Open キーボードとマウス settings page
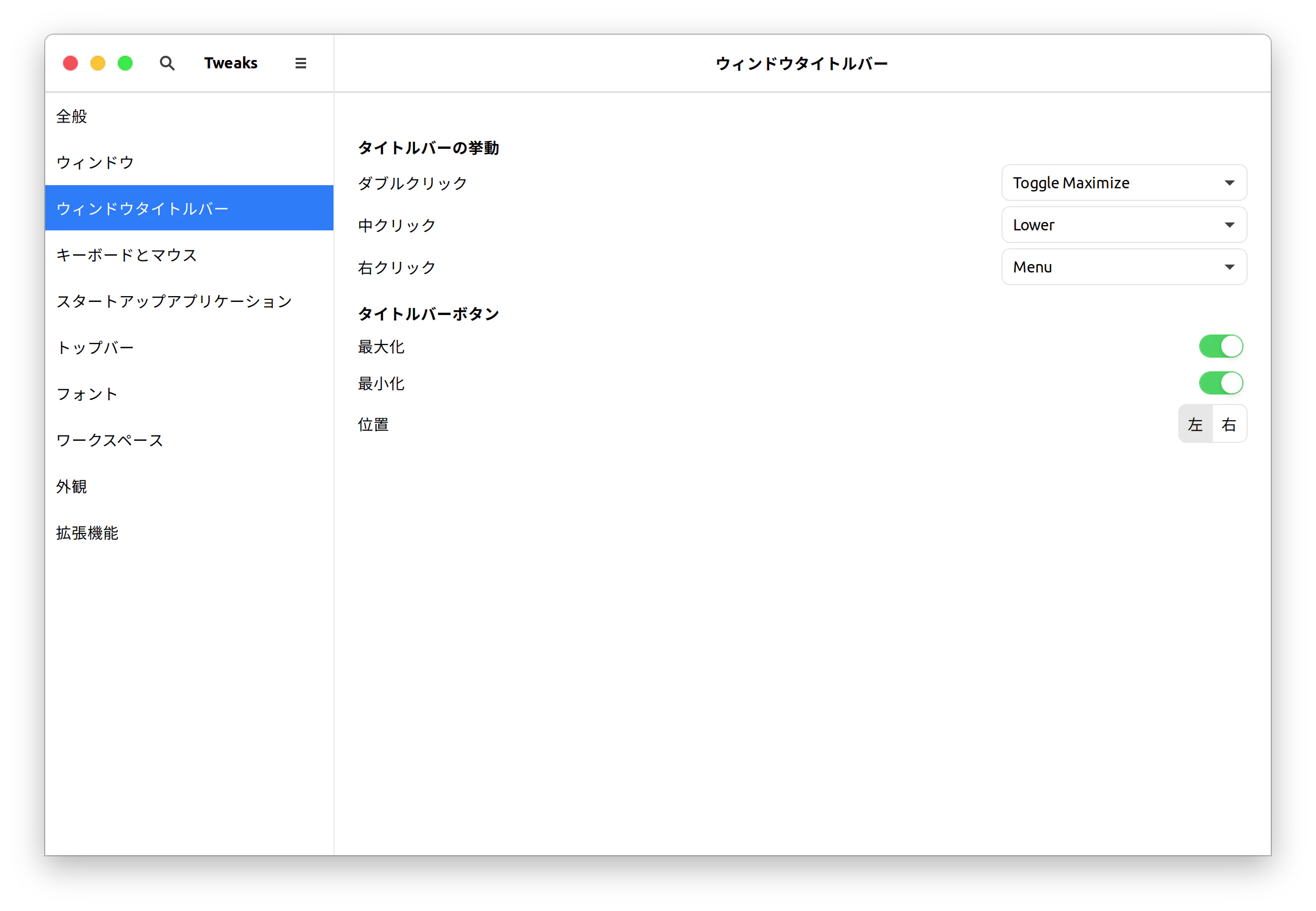 [x=189, y=255]
